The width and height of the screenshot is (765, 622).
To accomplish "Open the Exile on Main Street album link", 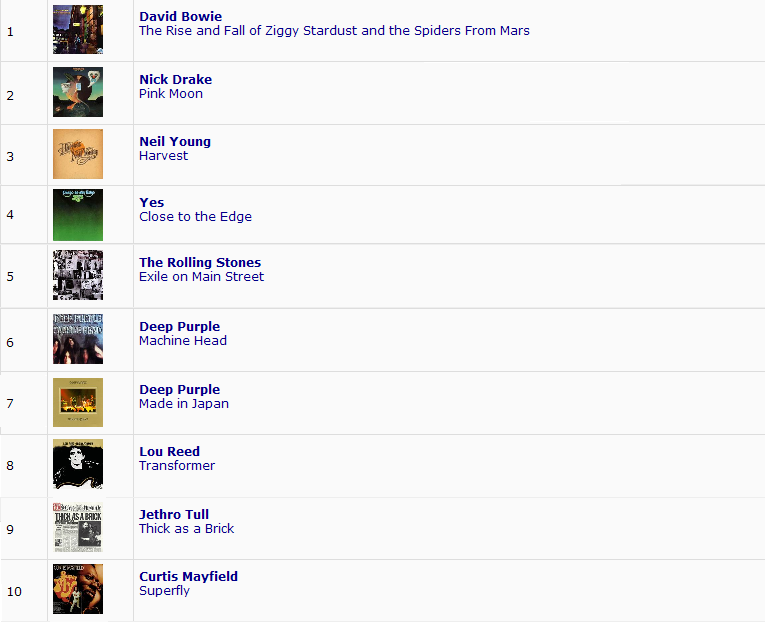I will point(201,277).
